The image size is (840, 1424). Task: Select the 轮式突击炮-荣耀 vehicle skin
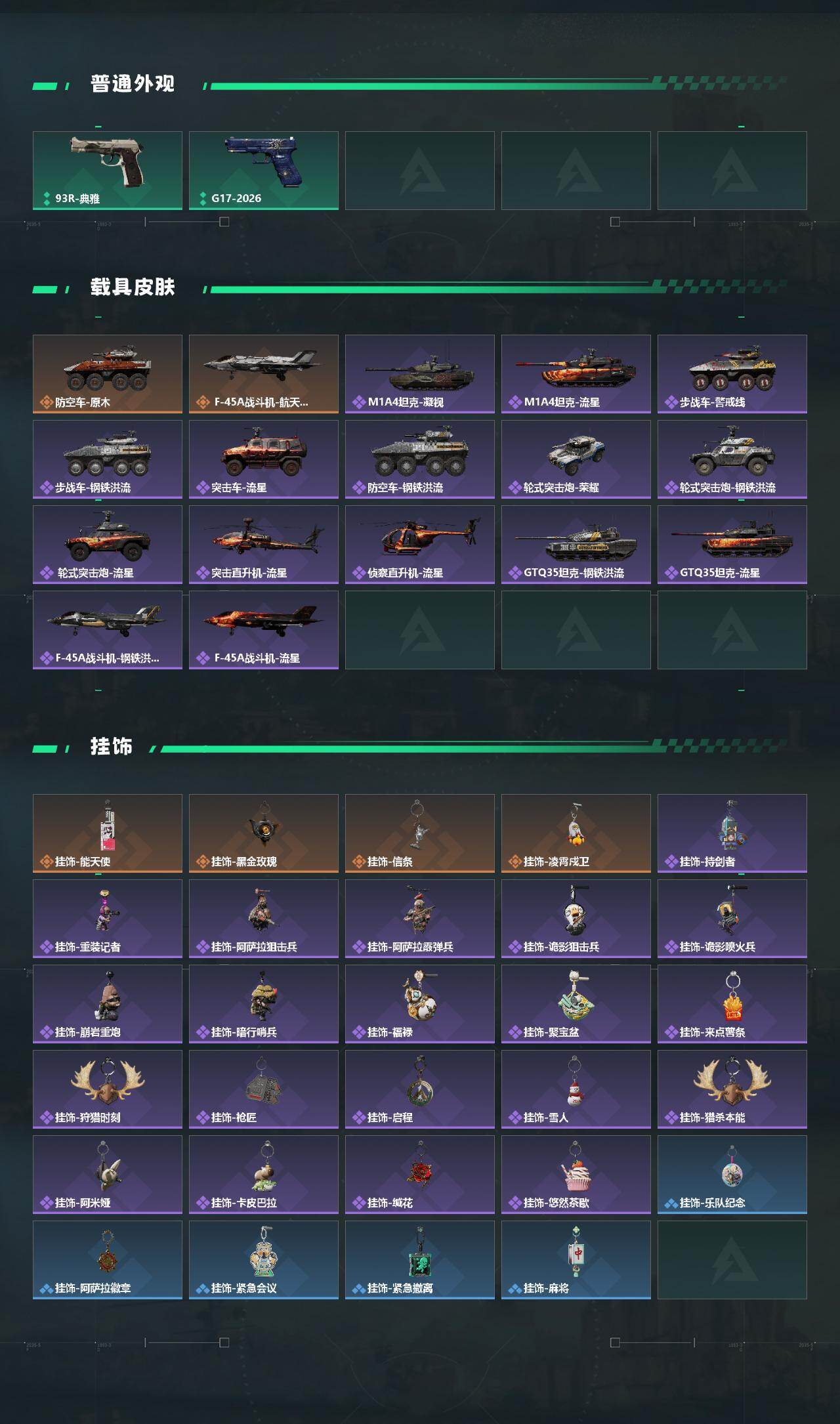tap(576, 459)
